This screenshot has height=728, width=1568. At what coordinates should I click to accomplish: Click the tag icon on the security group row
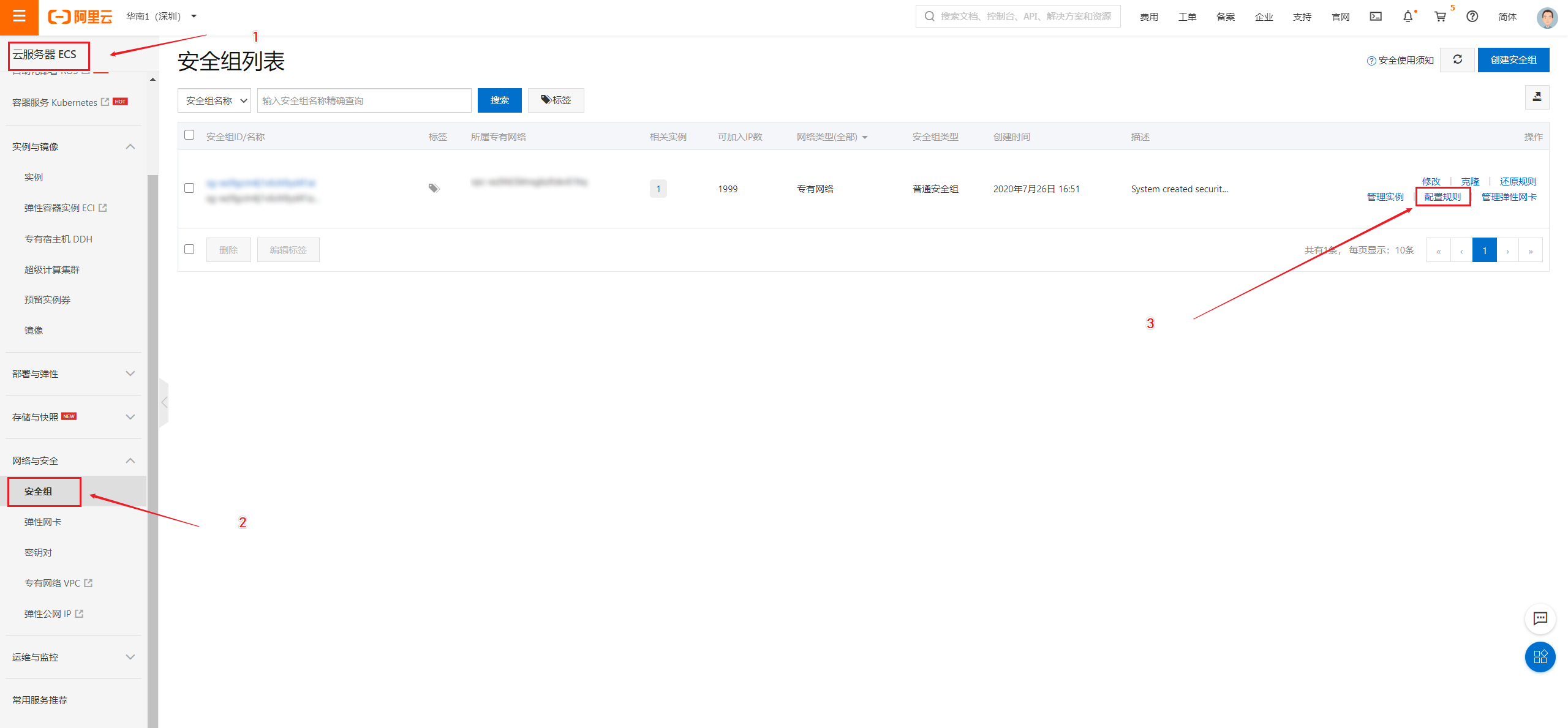pos(434,188)
